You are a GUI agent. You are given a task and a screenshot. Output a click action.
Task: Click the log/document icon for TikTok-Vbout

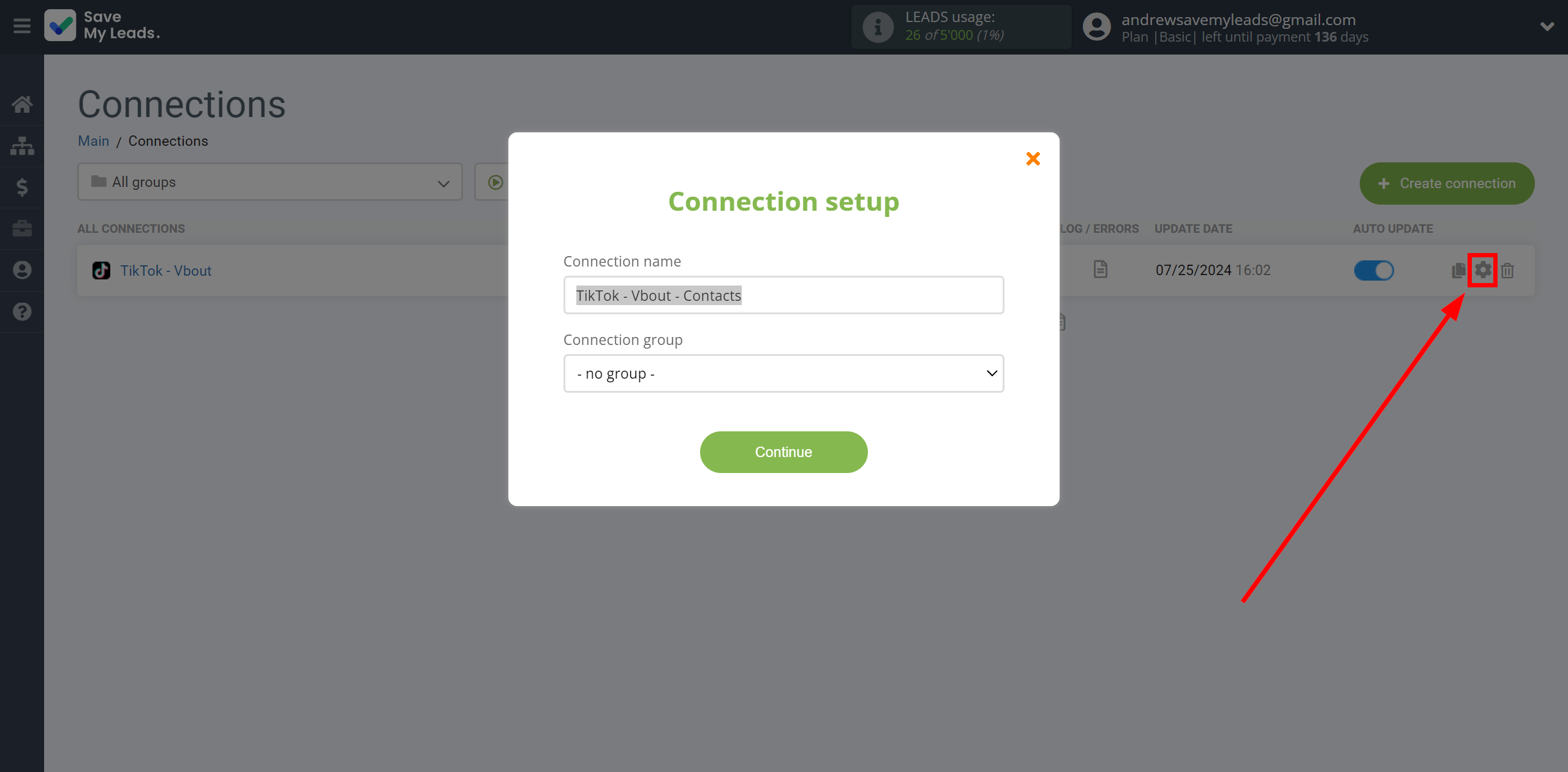1100,269
